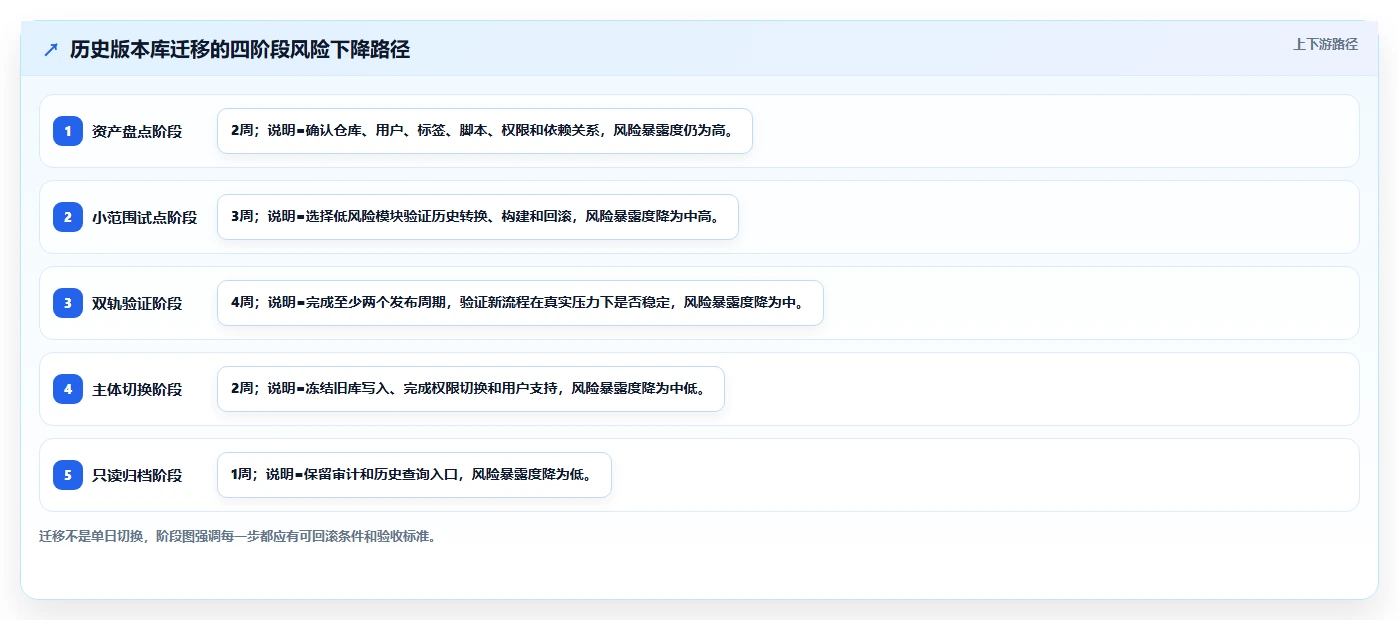This screenshot has width=1399, height=620.
Task: Click step number badge 5
Action: click(x=68, y=475)
